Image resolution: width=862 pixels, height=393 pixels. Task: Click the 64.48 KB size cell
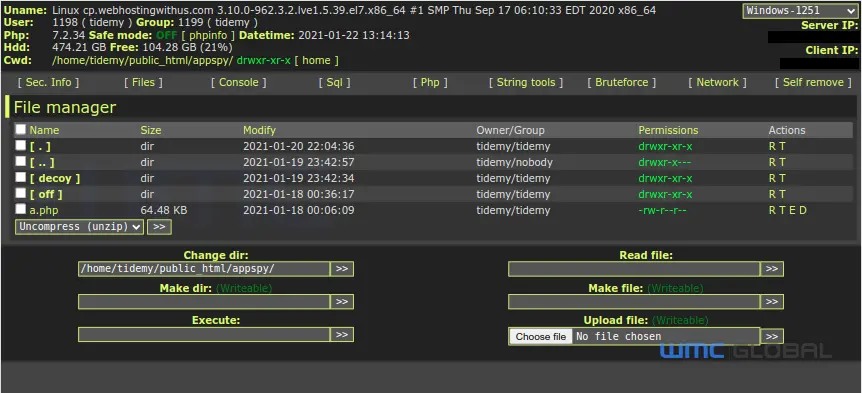point(164,211)
